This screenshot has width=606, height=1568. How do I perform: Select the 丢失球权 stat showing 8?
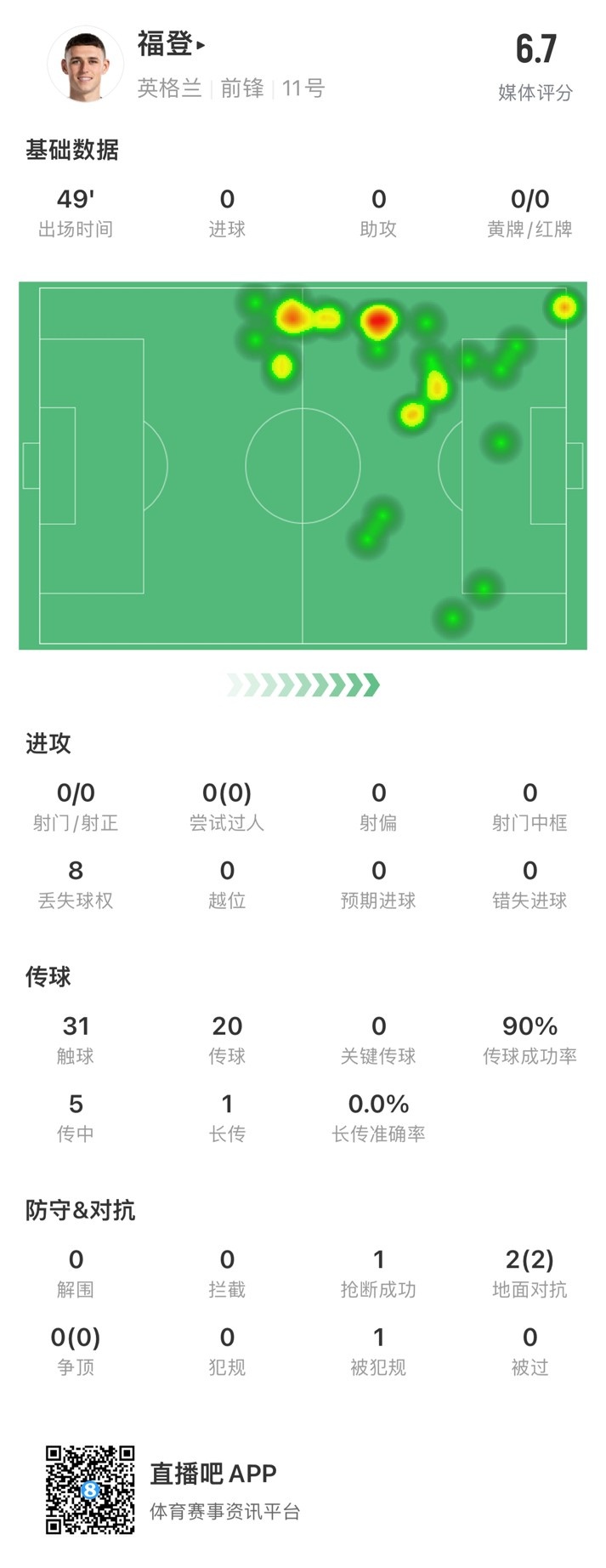[76, 884]
